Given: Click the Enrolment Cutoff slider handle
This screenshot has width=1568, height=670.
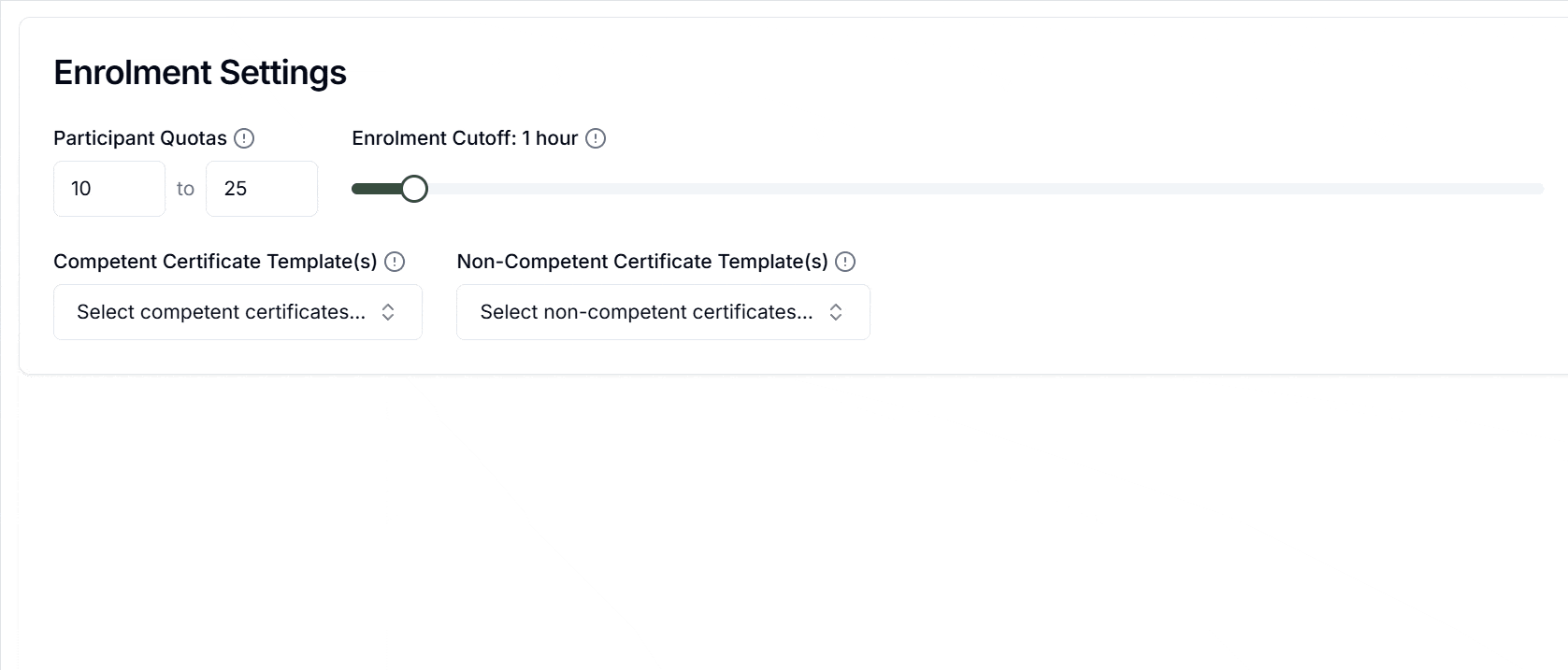Looking at the screenshot, I should pos(414,189).
